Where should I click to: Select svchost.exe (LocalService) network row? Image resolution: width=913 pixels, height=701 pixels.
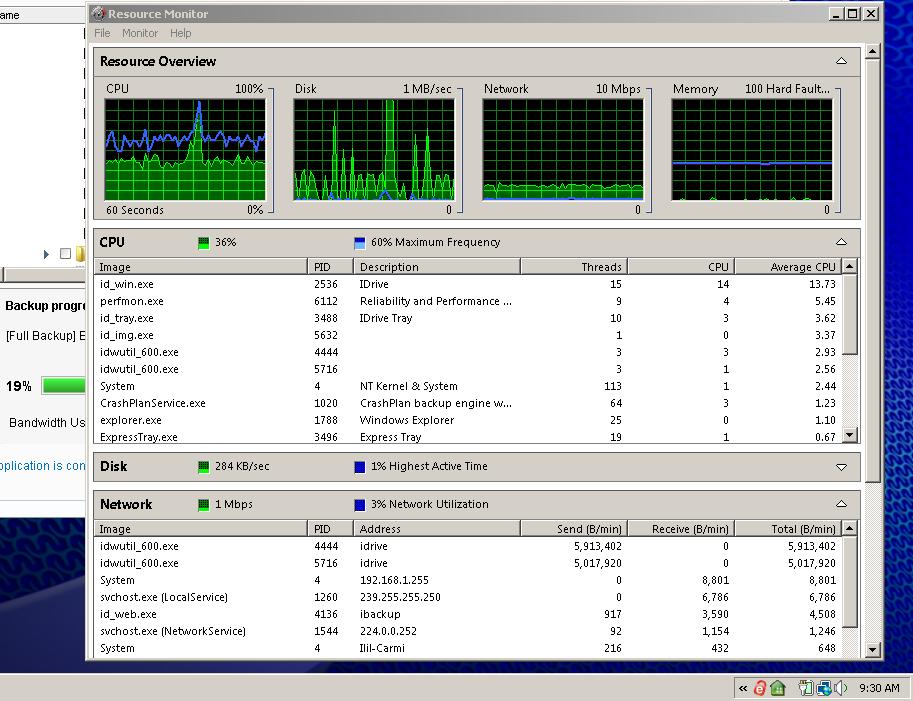[468, 597]
